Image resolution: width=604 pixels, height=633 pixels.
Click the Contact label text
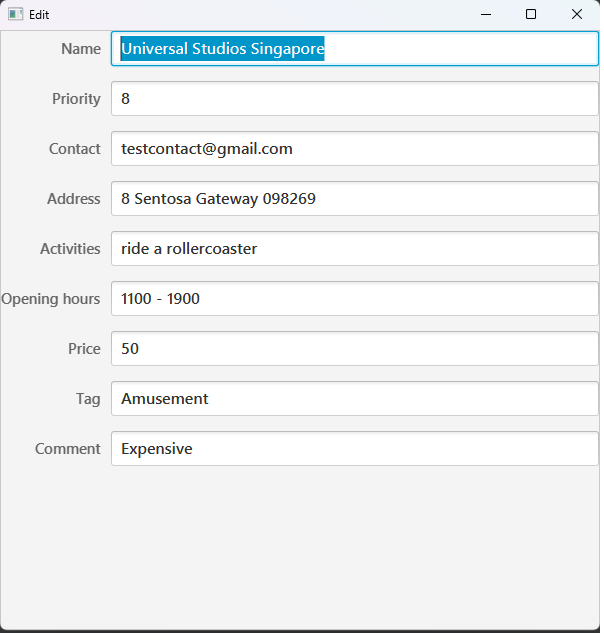click(x=75, y=149)
